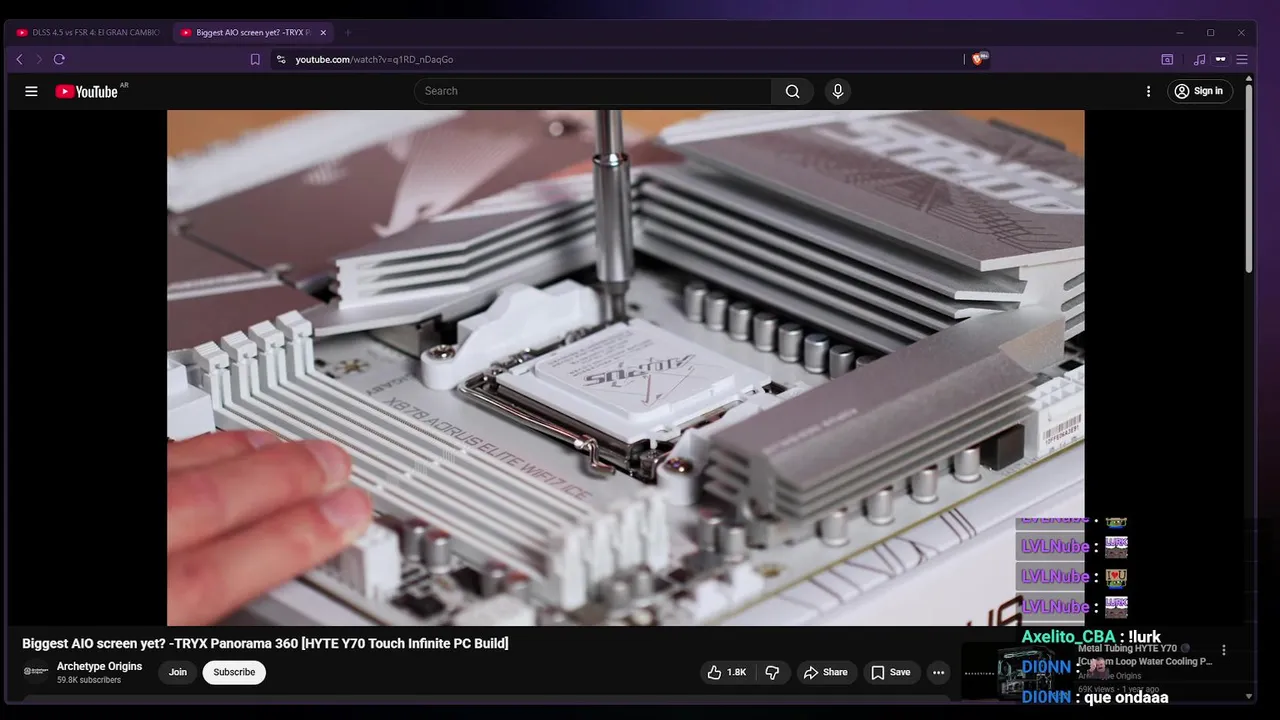Switch to DLSS 4.5 vs FSR 4 tab

(x=88, y=33)
